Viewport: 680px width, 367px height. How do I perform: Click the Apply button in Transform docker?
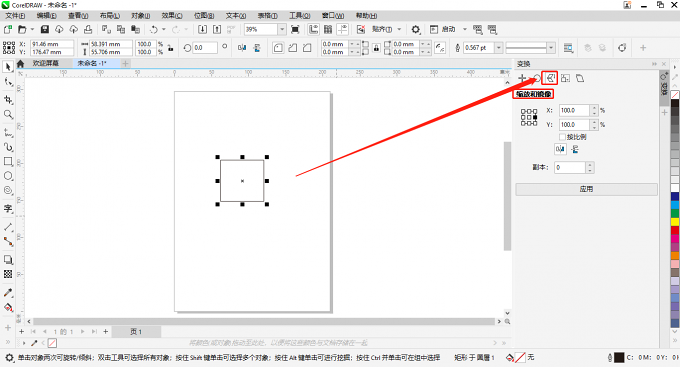(x=586, y=189)
